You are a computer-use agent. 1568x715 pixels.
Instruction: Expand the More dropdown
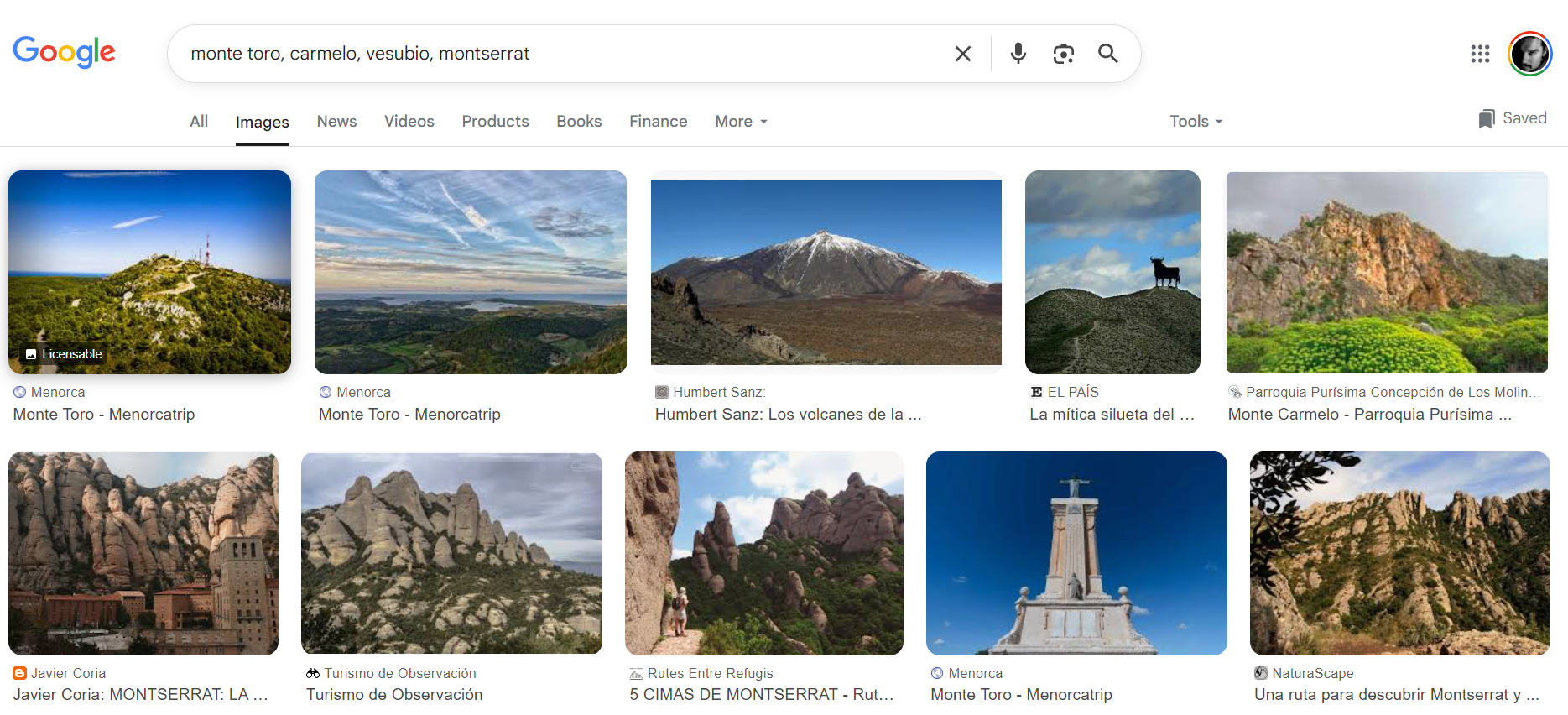(x=742, y=121)
